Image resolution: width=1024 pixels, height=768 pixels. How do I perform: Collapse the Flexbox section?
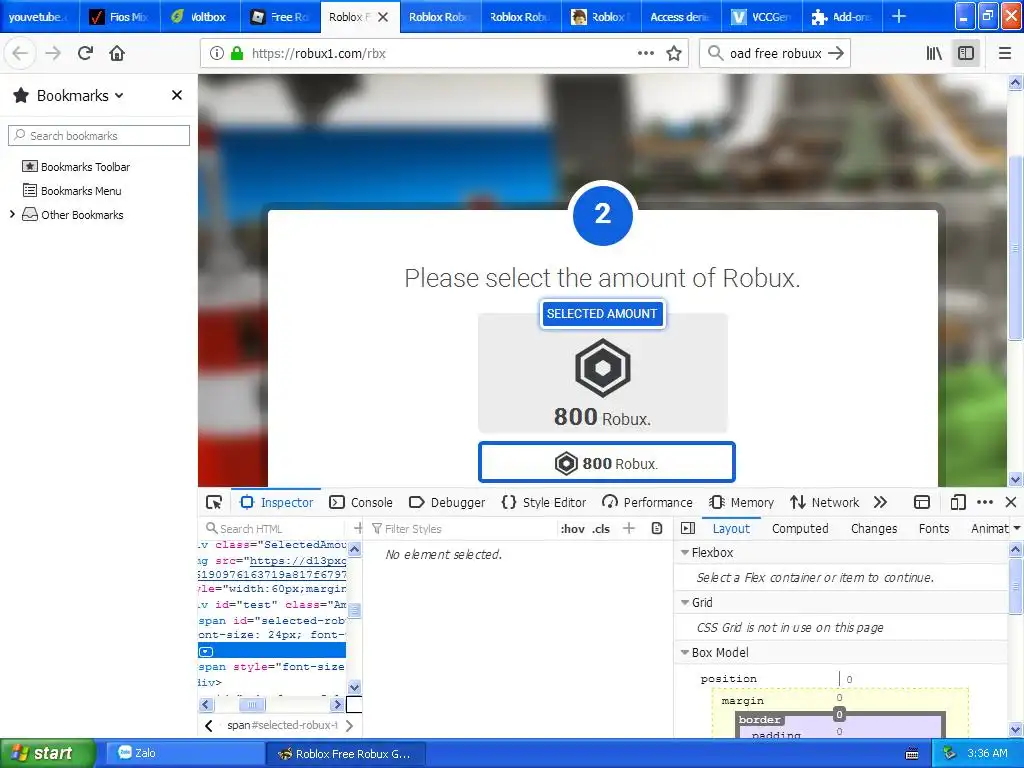(x=685, y=552)
